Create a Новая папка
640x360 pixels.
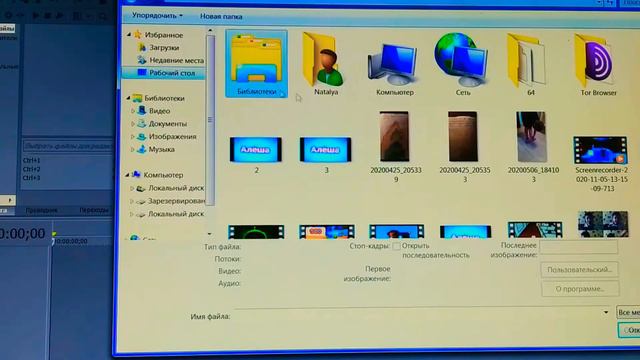tap(221, 17)
